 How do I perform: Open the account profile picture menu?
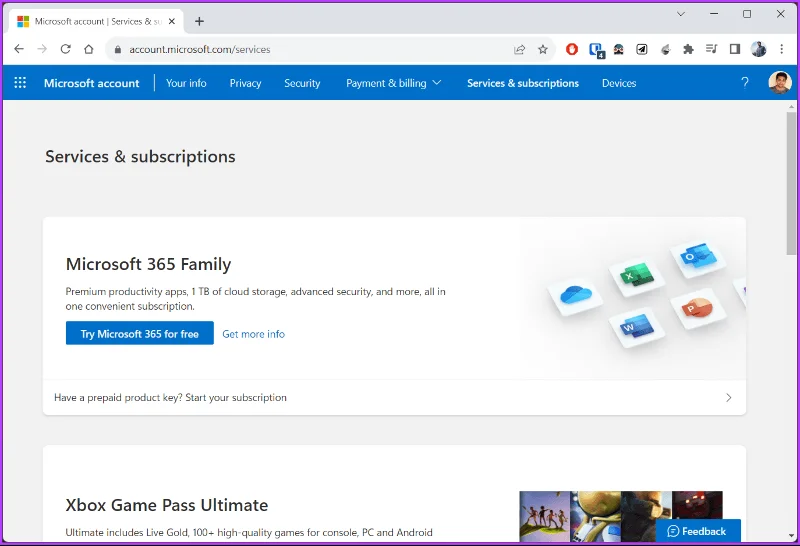pyautogui.click(x=780, y=83)
